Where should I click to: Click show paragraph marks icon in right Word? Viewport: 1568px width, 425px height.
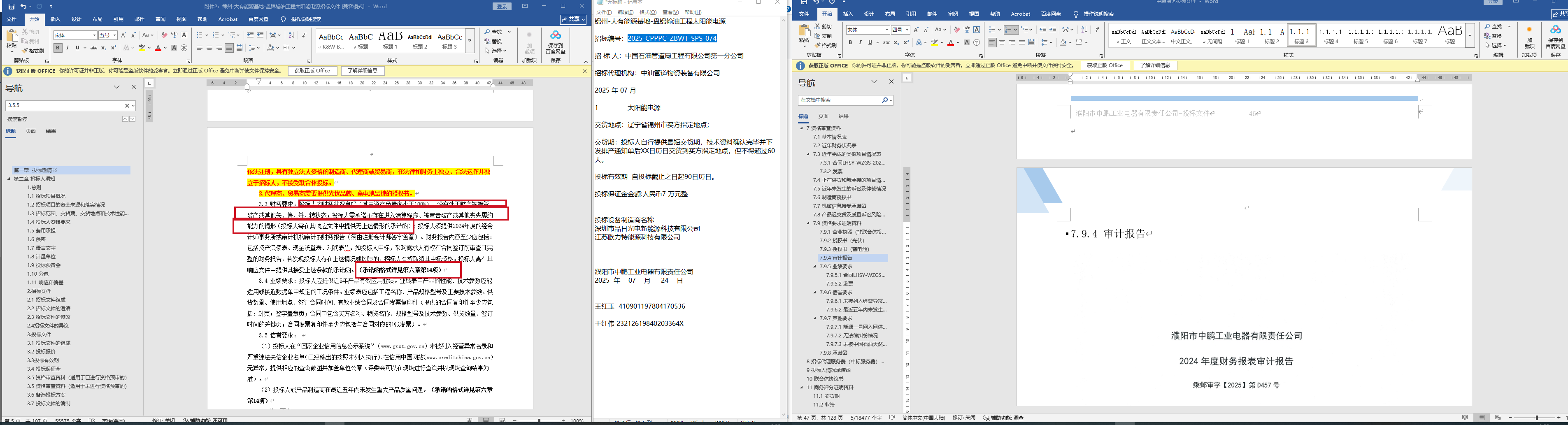pyautogui.click(x=1097, y=30)
